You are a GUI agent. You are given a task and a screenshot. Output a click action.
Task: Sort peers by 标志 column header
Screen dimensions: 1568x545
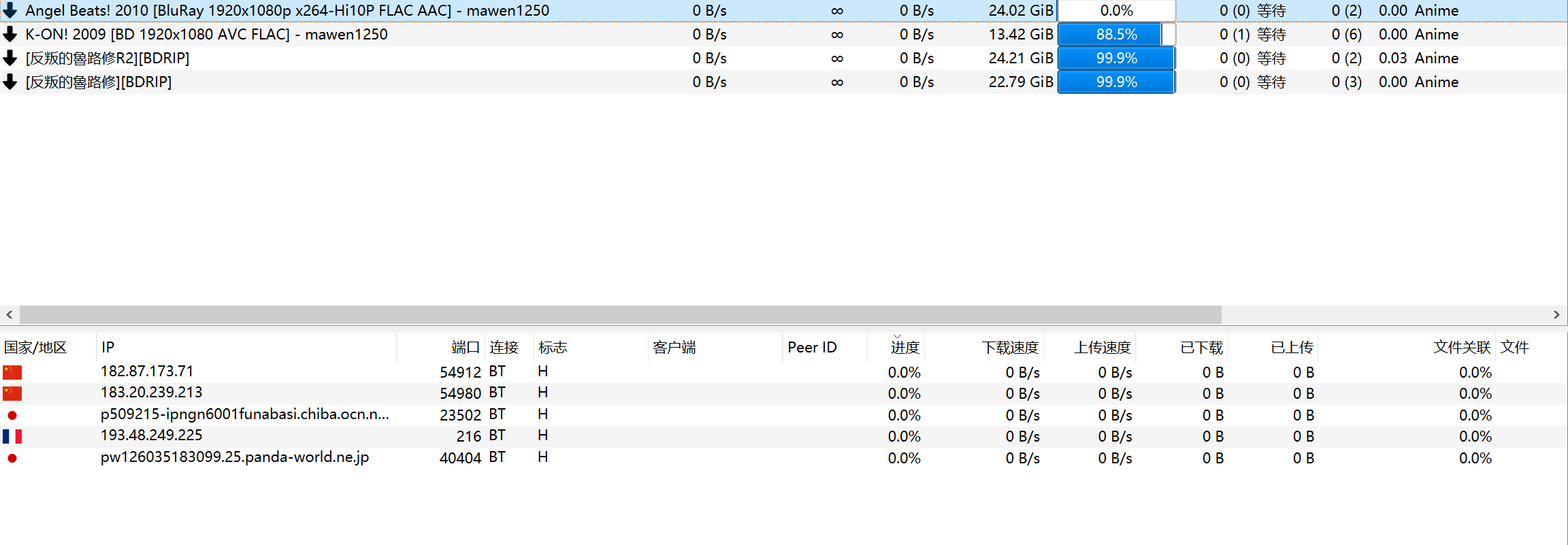[591, 348]
